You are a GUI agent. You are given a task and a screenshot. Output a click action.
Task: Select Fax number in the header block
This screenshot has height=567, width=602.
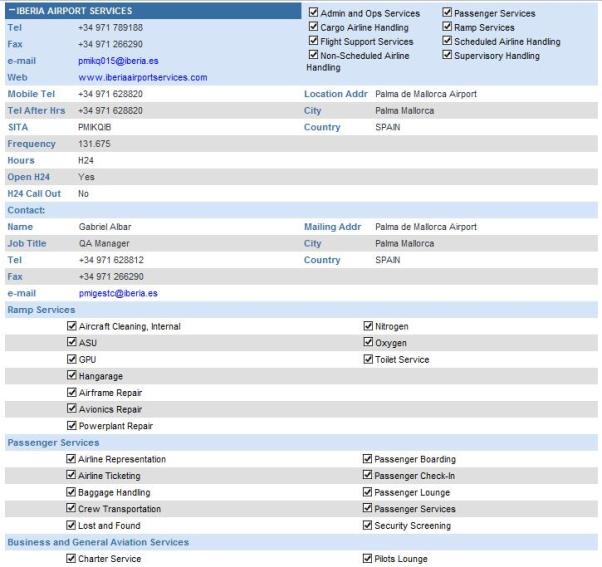coord(110,44)
